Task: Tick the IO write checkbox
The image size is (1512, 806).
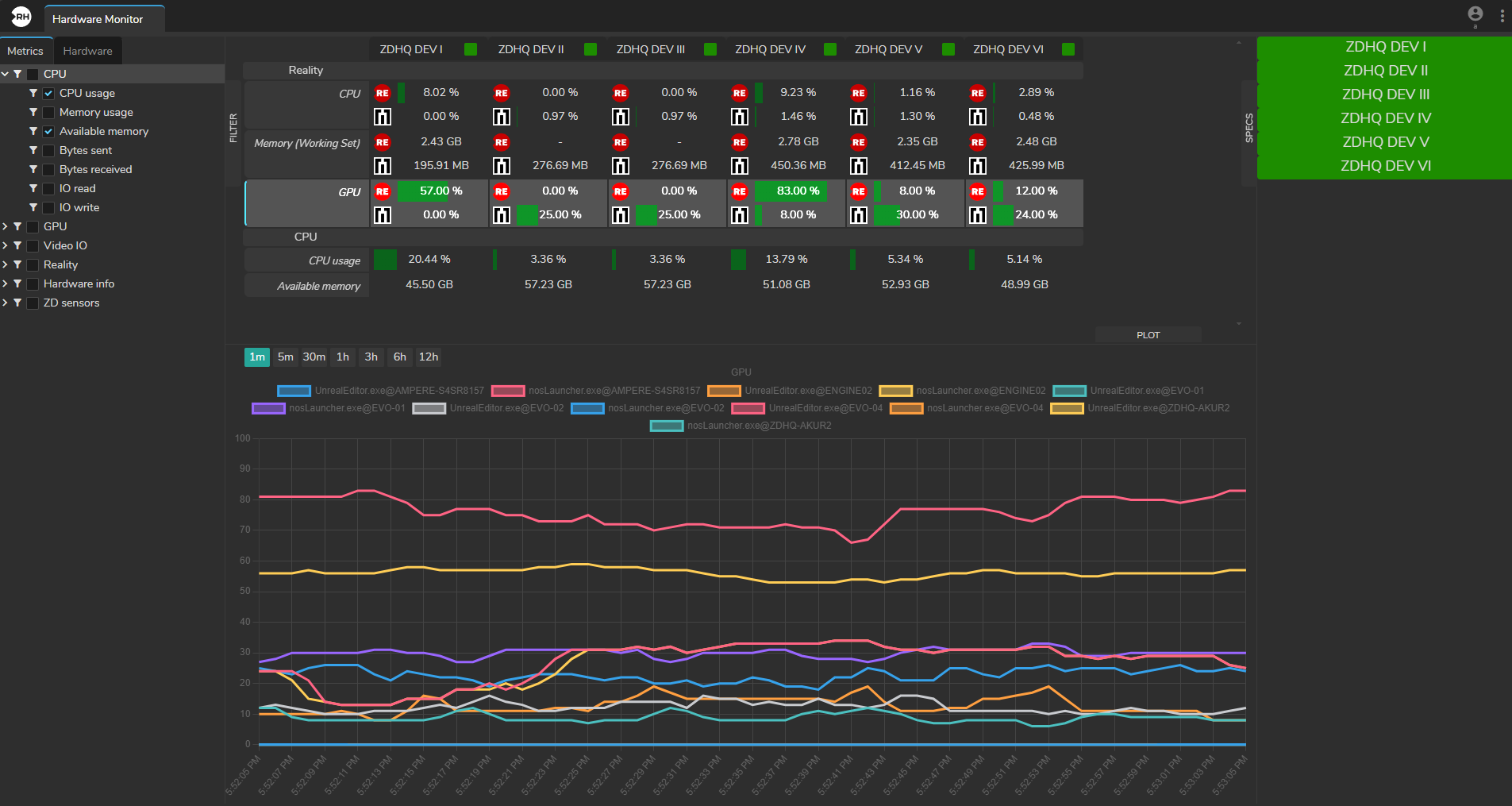Action: point(49,208)
